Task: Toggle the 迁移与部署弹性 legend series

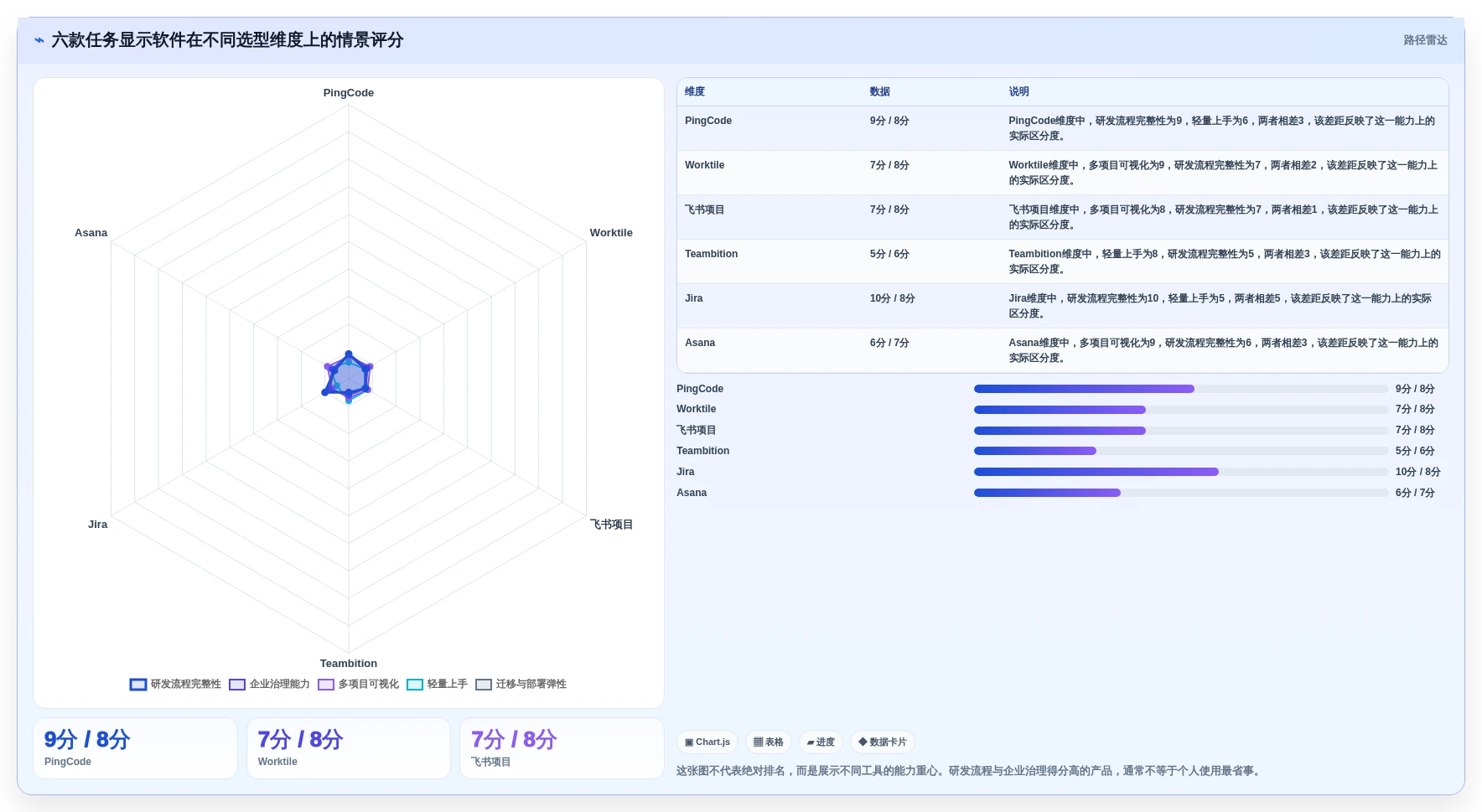Action: [521, 685]
